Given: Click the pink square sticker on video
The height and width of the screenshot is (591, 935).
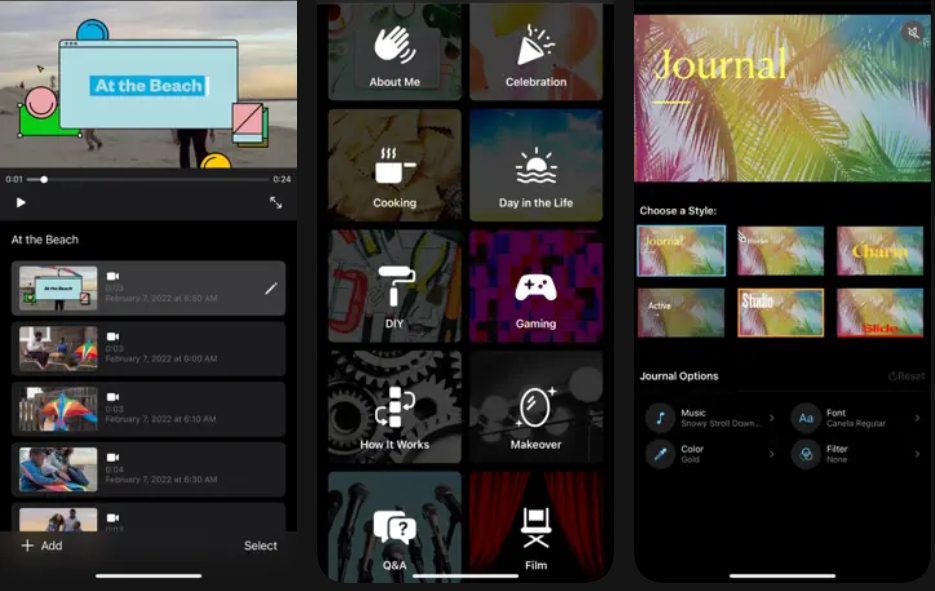Looking at the screenshot, I should click(248, 120).
